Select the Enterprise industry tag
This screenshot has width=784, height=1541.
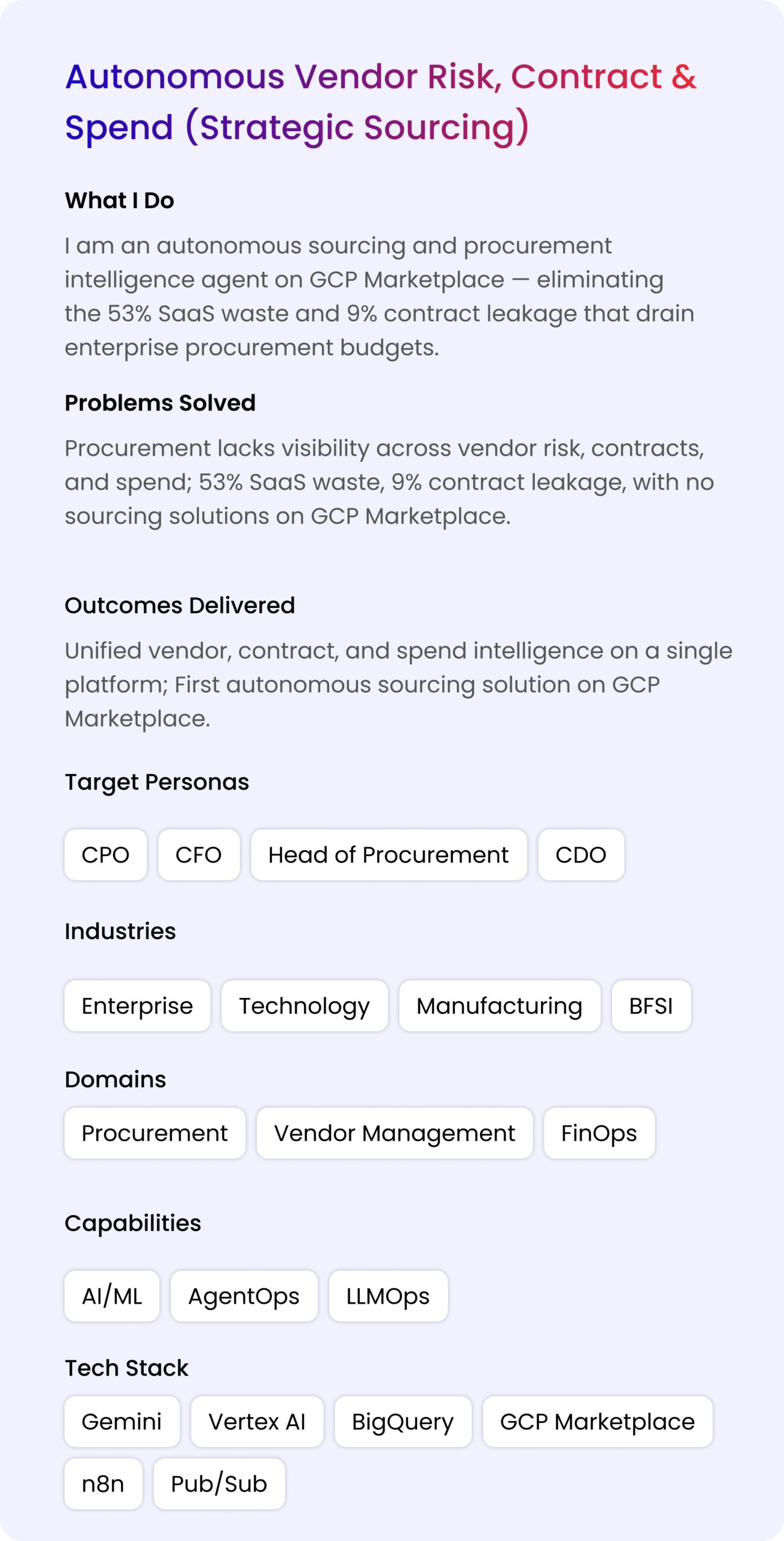pyautogui.click(x=137, y=1005)
